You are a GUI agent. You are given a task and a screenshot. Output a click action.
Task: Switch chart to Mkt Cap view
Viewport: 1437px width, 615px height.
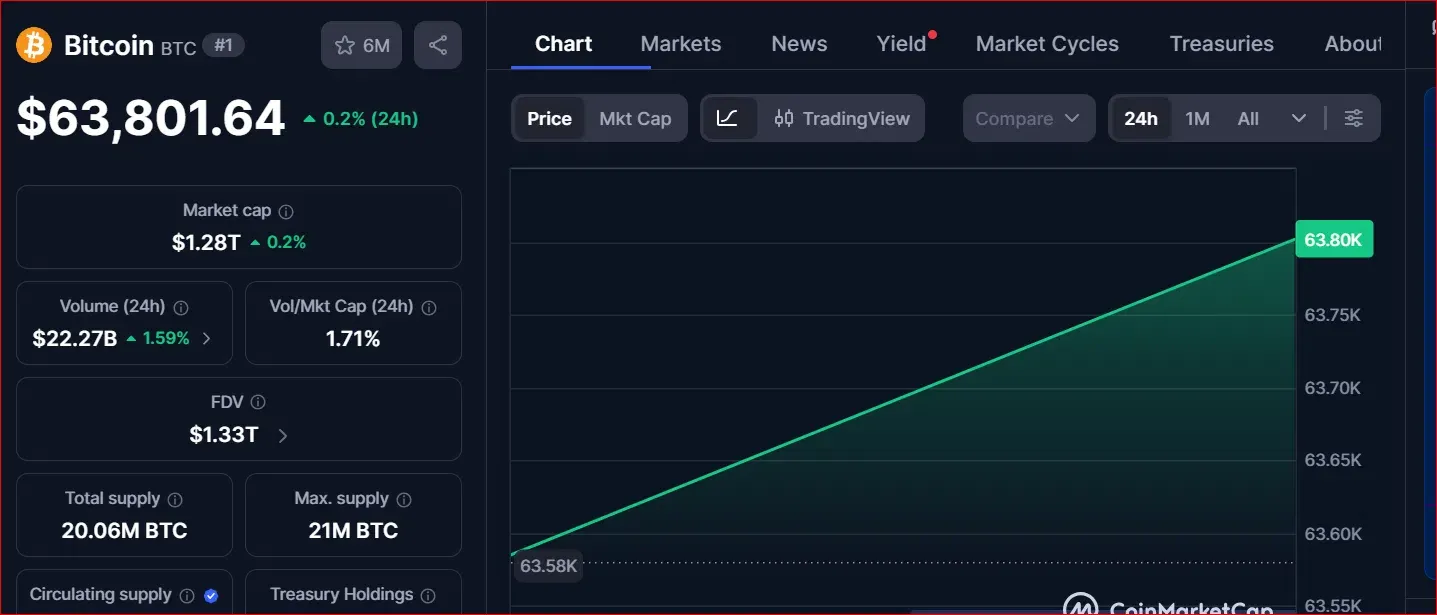point(635,118)
